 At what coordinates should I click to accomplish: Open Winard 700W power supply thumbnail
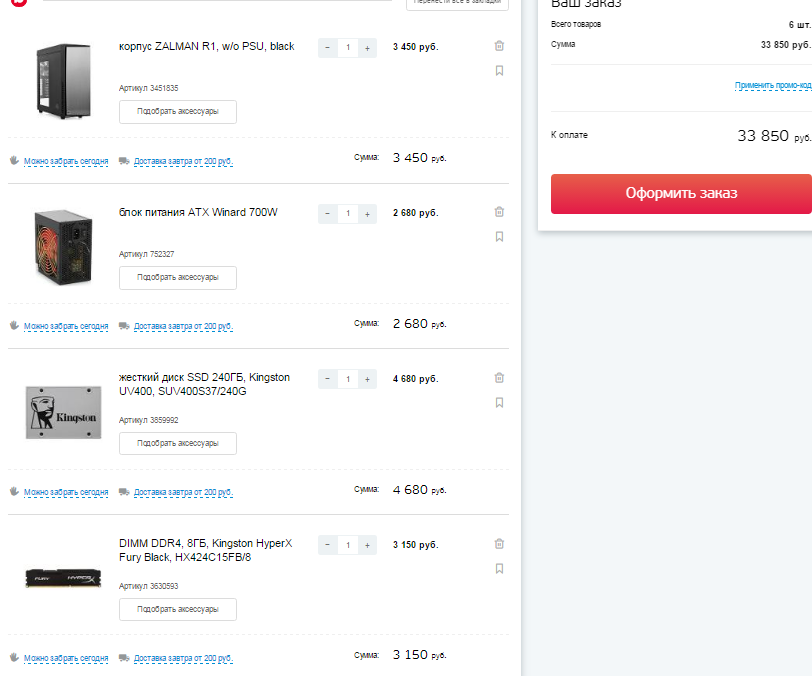click(x=63, y=247)
